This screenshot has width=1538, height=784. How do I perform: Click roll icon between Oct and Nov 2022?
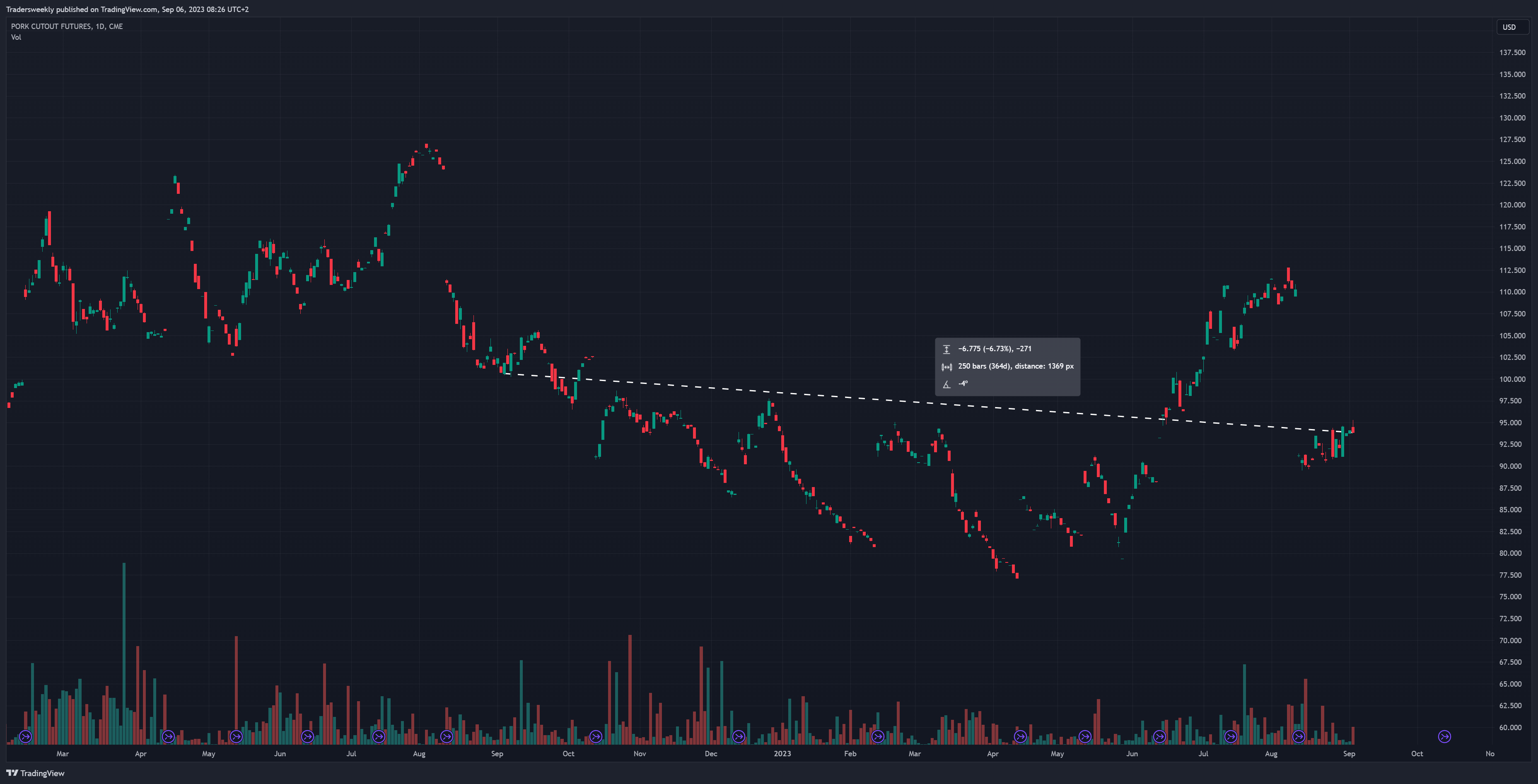pyautogui.click(x=596, y=736)
